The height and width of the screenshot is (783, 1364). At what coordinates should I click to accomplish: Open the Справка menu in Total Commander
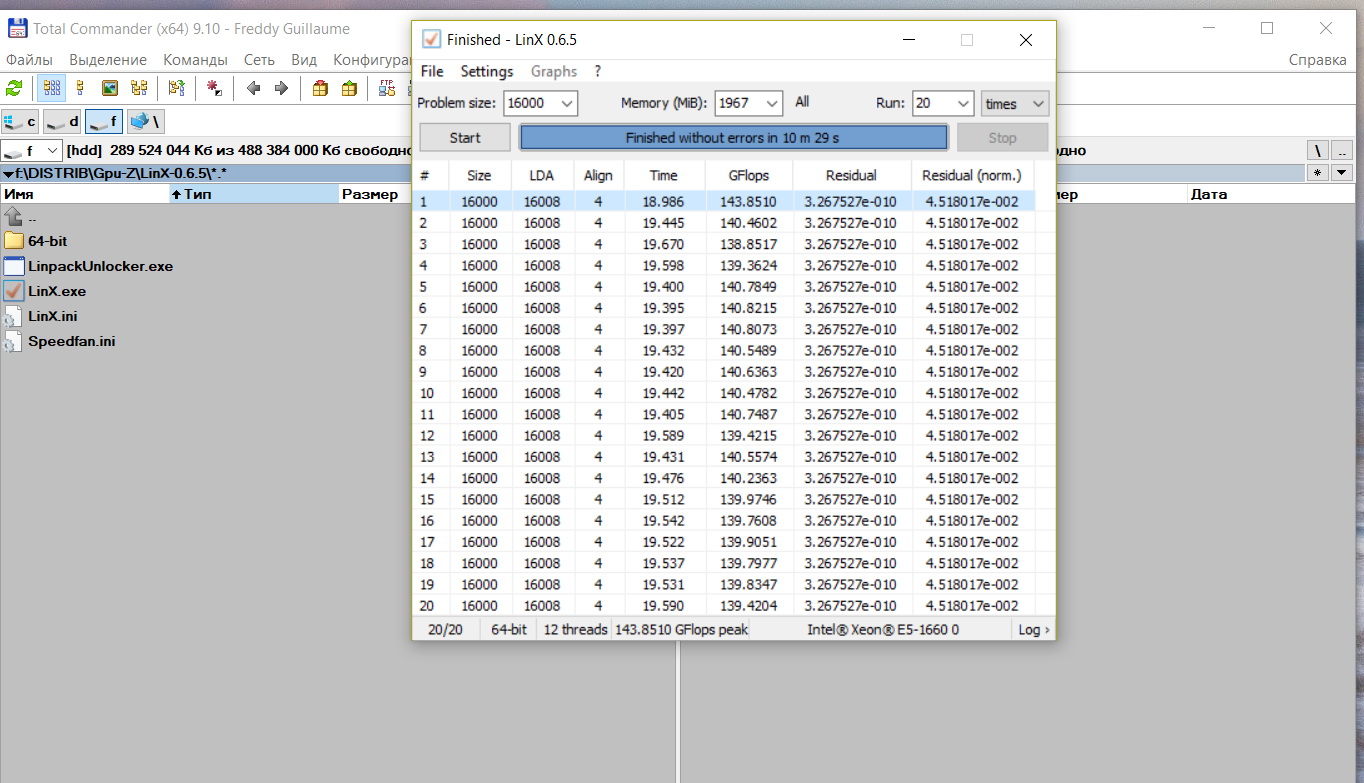pos(1318,60)
